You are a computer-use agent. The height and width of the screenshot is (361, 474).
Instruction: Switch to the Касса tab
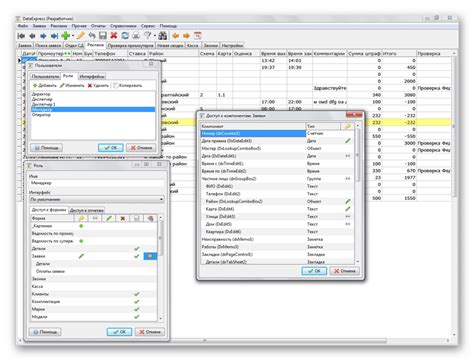click(x=193, y=45)
